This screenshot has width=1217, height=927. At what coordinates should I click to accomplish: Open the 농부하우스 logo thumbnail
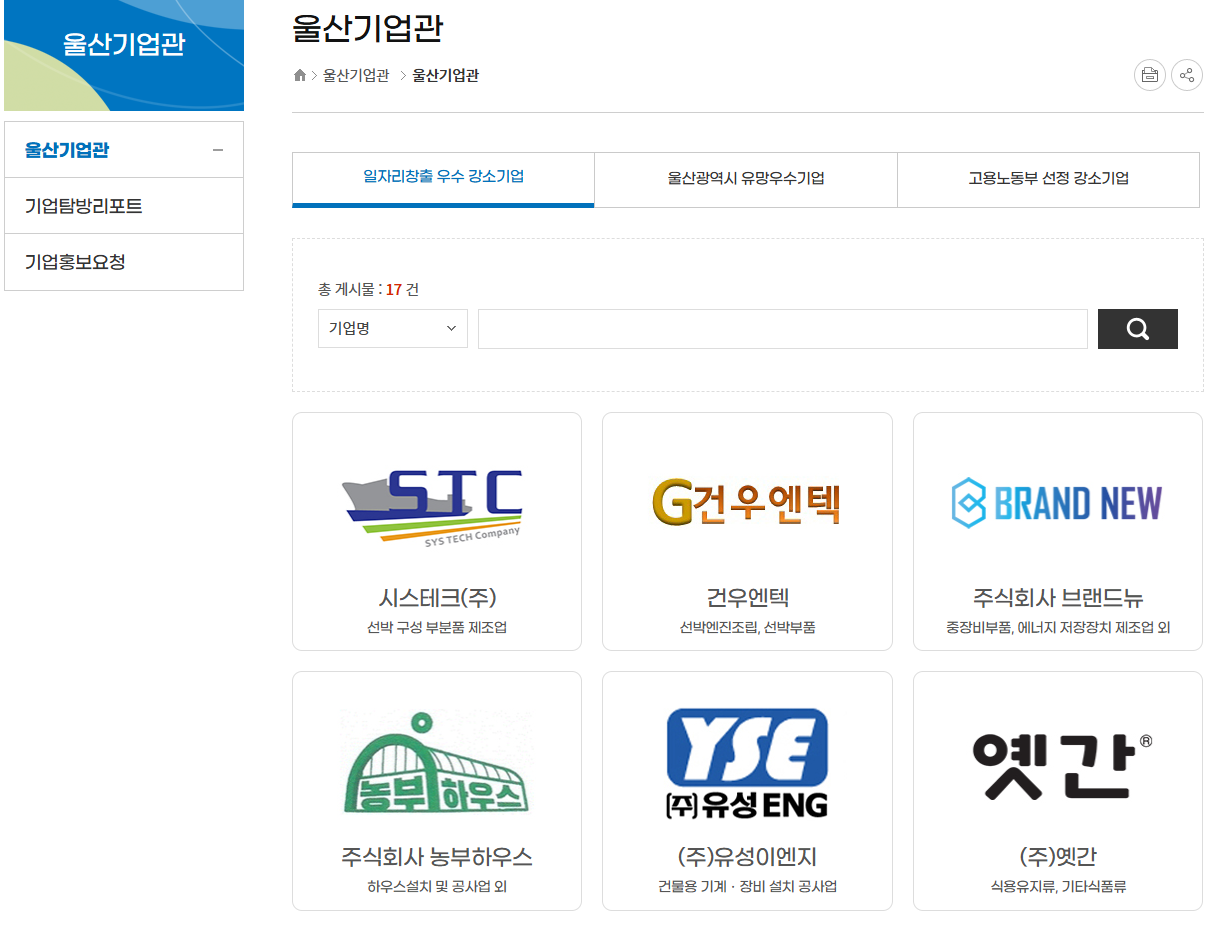pyautogui.click(x=437, y=762)
